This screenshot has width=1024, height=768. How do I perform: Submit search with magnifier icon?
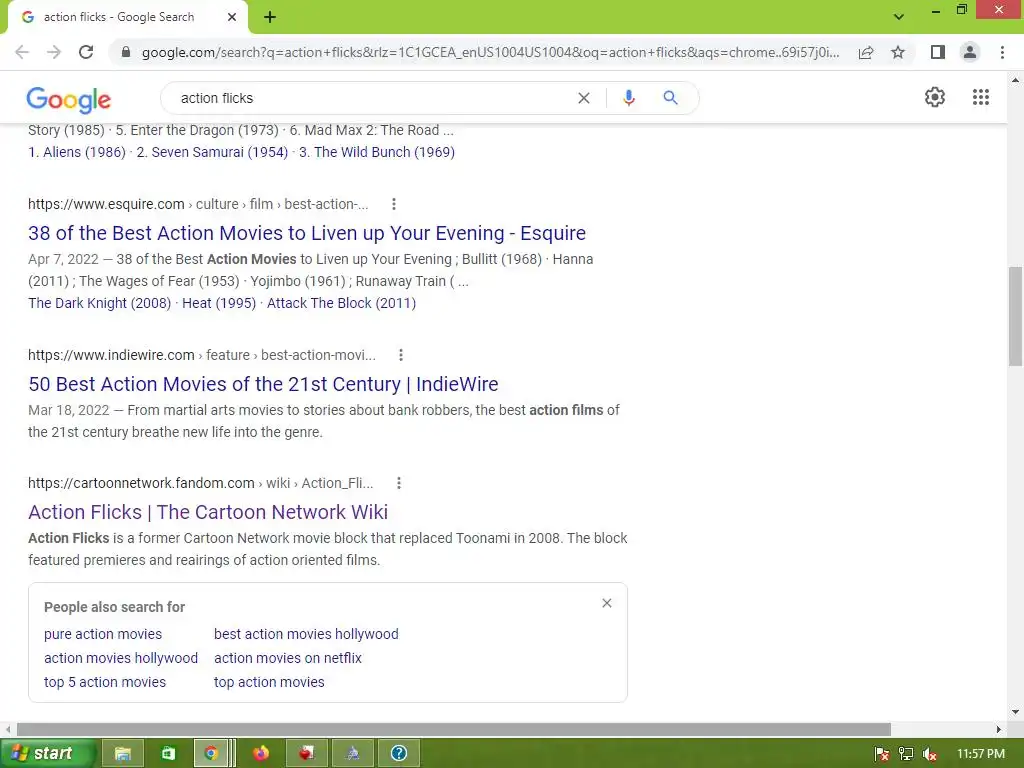[x=670, y=98]
